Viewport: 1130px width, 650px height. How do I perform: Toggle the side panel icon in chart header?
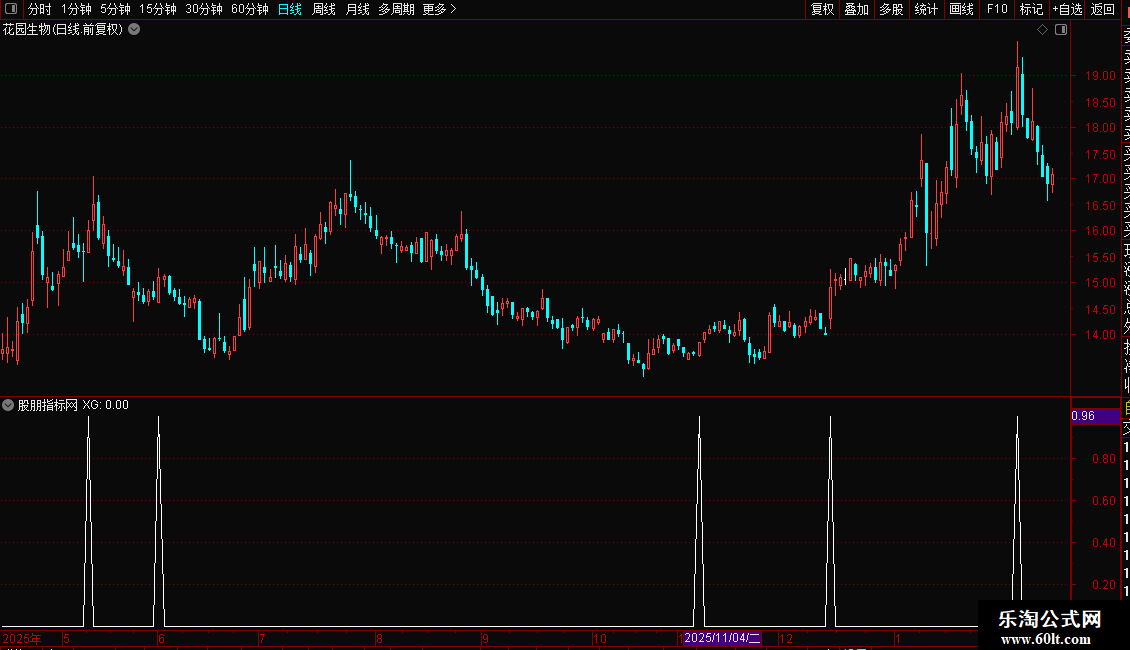(x=1061, y=30)
